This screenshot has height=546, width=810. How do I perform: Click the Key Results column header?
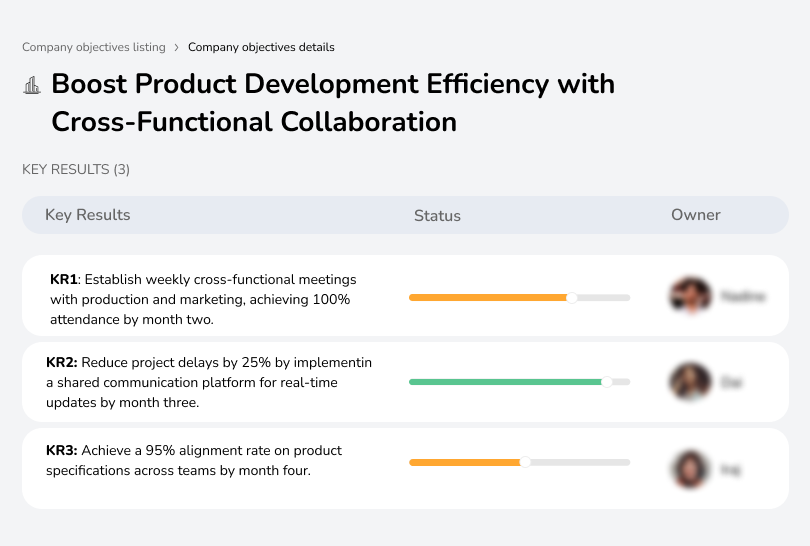coord(88,215)
